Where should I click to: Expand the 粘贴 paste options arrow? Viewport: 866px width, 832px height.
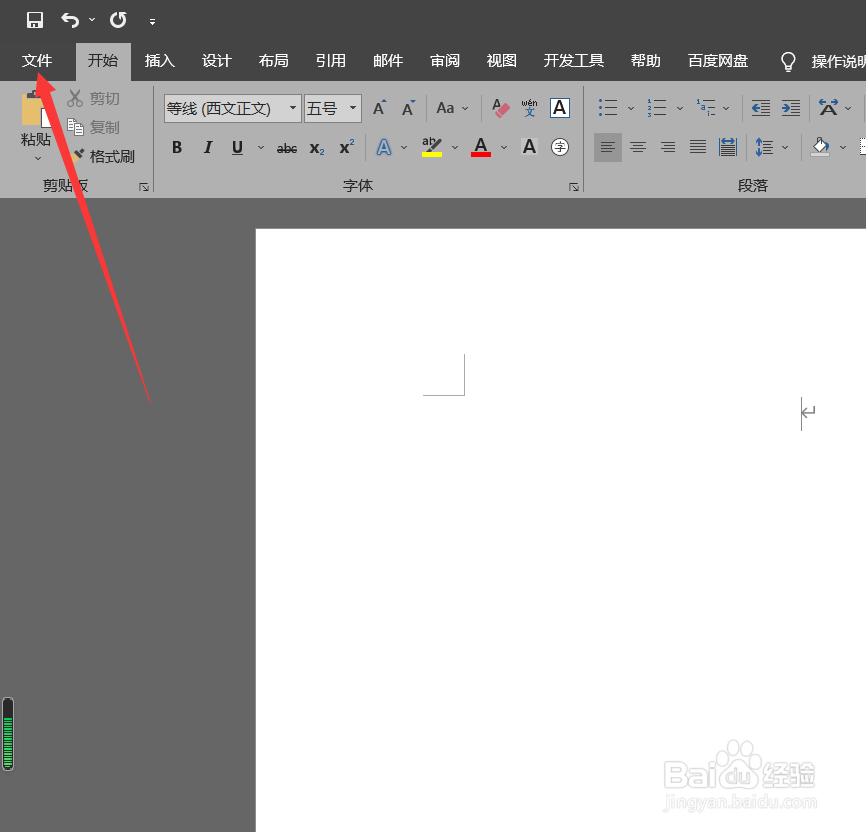click(x=38, y=159)
